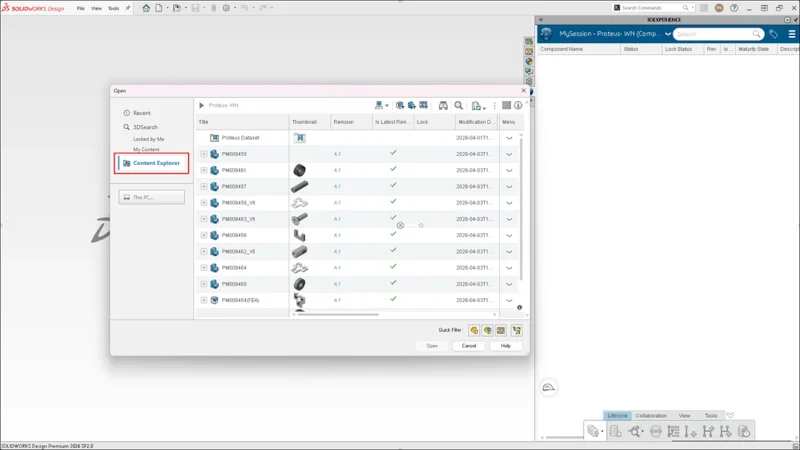The height and width of the screenshot is (450, 800).
Task: Click the 3DEXPERIENCE compass icon
Action: click(546, 34)
